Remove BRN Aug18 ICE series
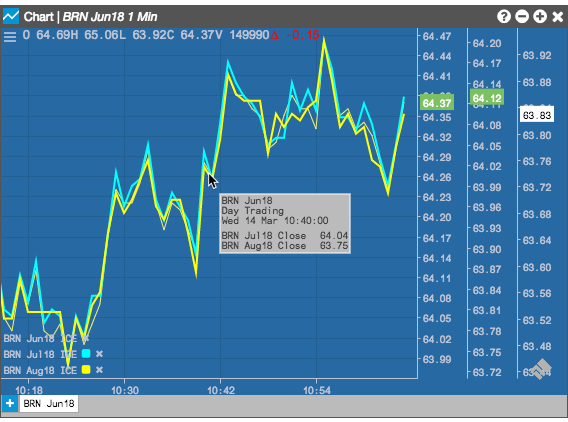The image size is (568, 422). 99,370
